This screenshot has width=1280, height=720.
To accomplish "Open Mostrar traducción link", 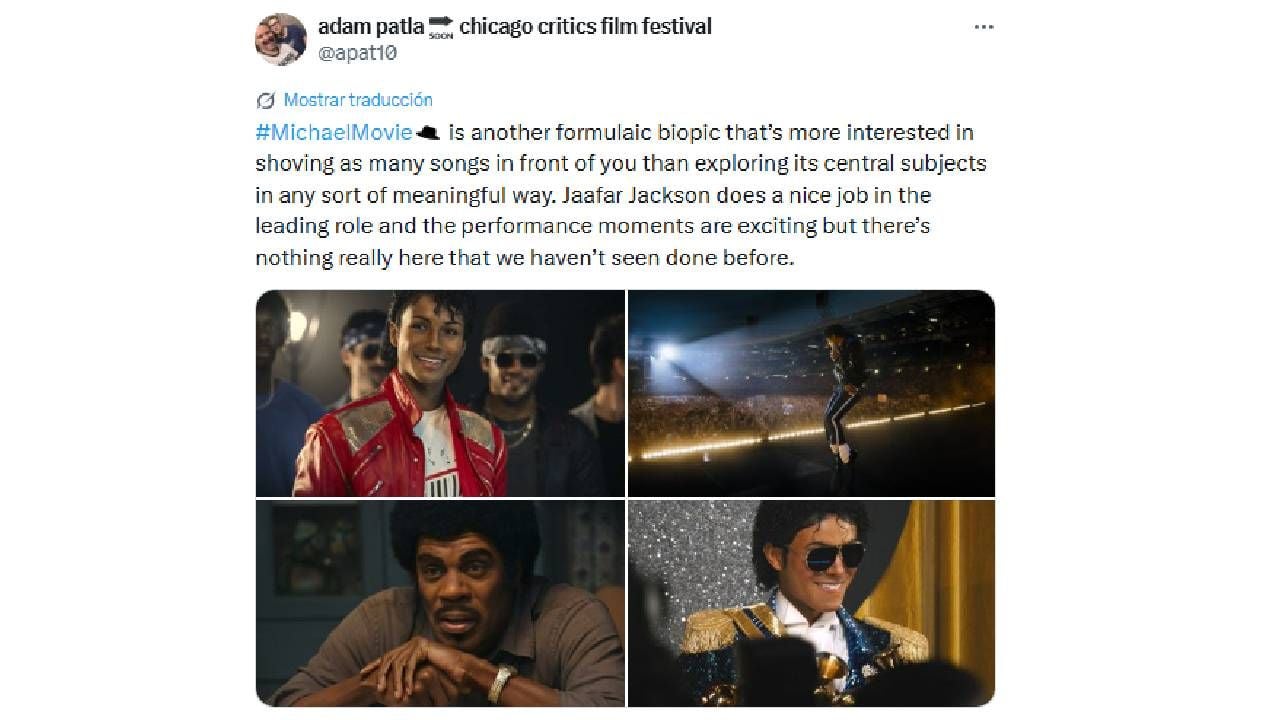I will tap(358, 100).
